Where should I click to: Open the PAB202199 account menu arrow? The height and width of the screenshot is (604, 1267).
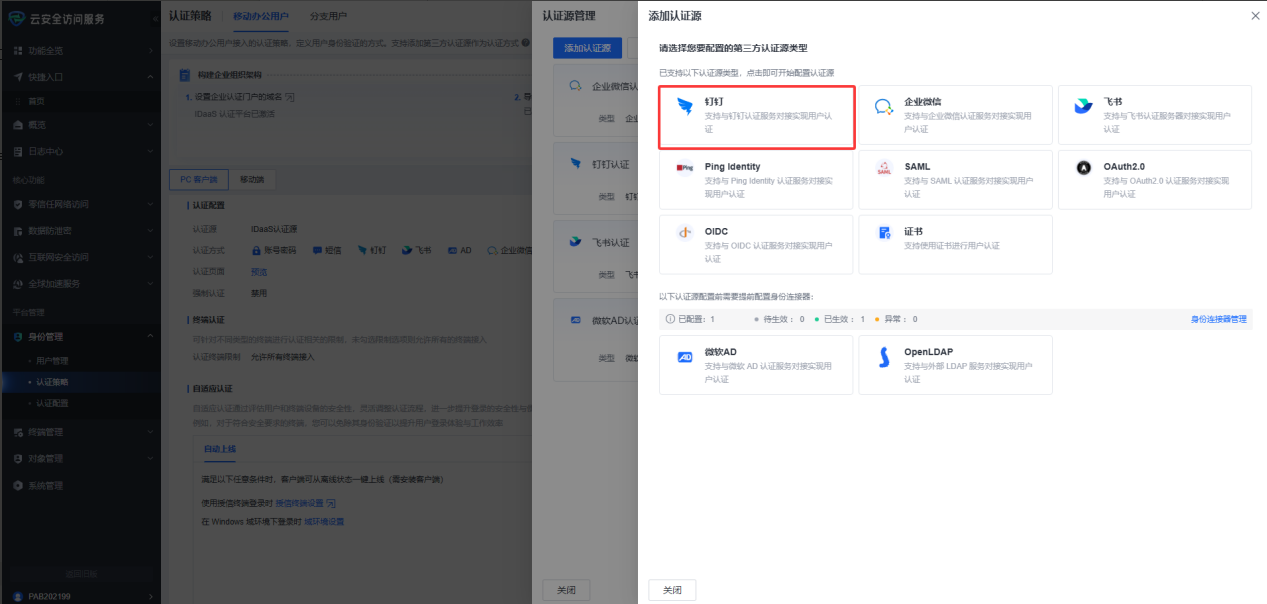151,596
